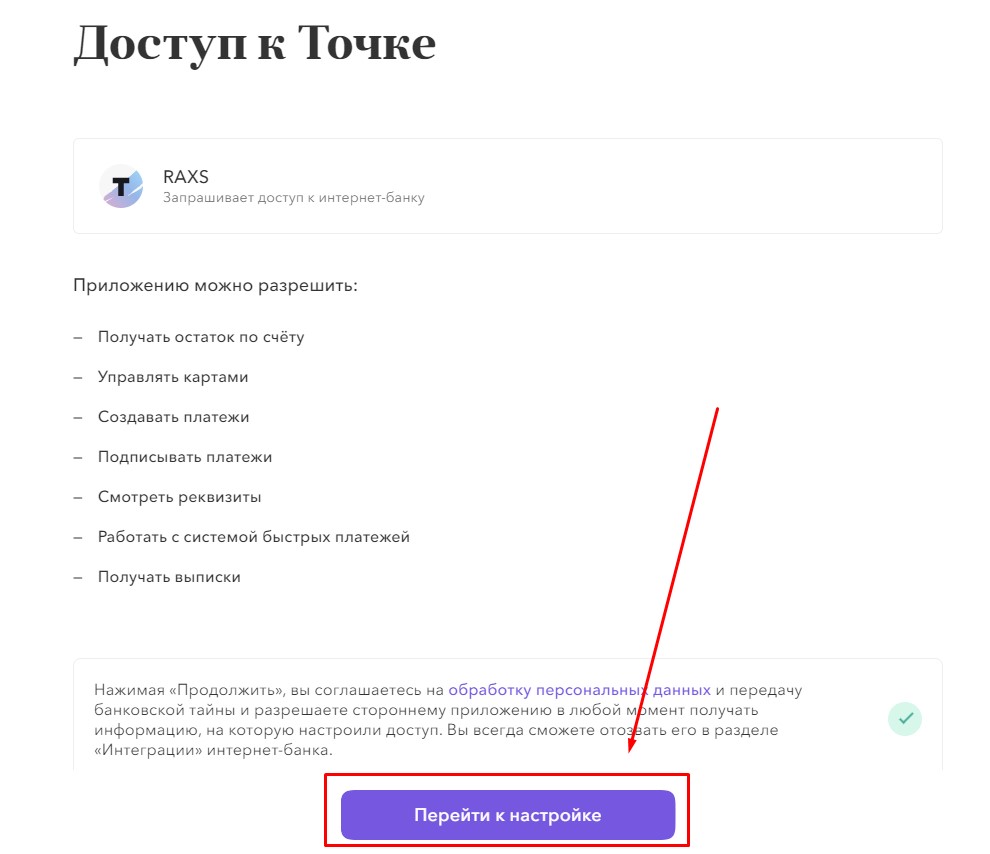Click «Запрашивает доступ к интернет-банку» subtitle
990x854 pixels.
[x=293, y=198]
